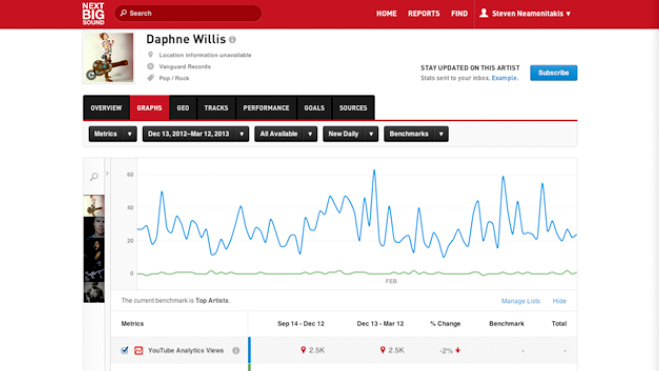This screenshot has height=371, width=659.
Task: Open the Manage Lists link
Action: pyautogui.click(x=520, y=301)
